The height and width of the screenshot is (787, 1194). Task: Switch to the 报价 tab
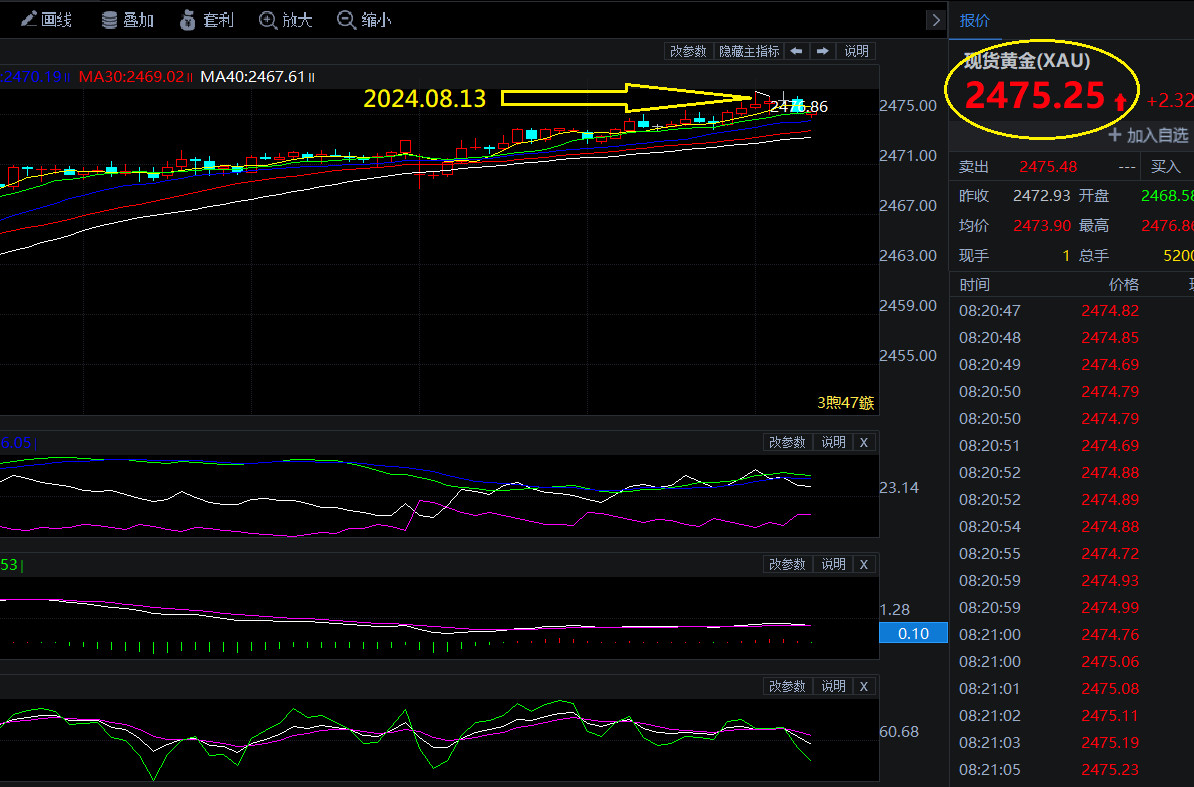tap(975, 20)
